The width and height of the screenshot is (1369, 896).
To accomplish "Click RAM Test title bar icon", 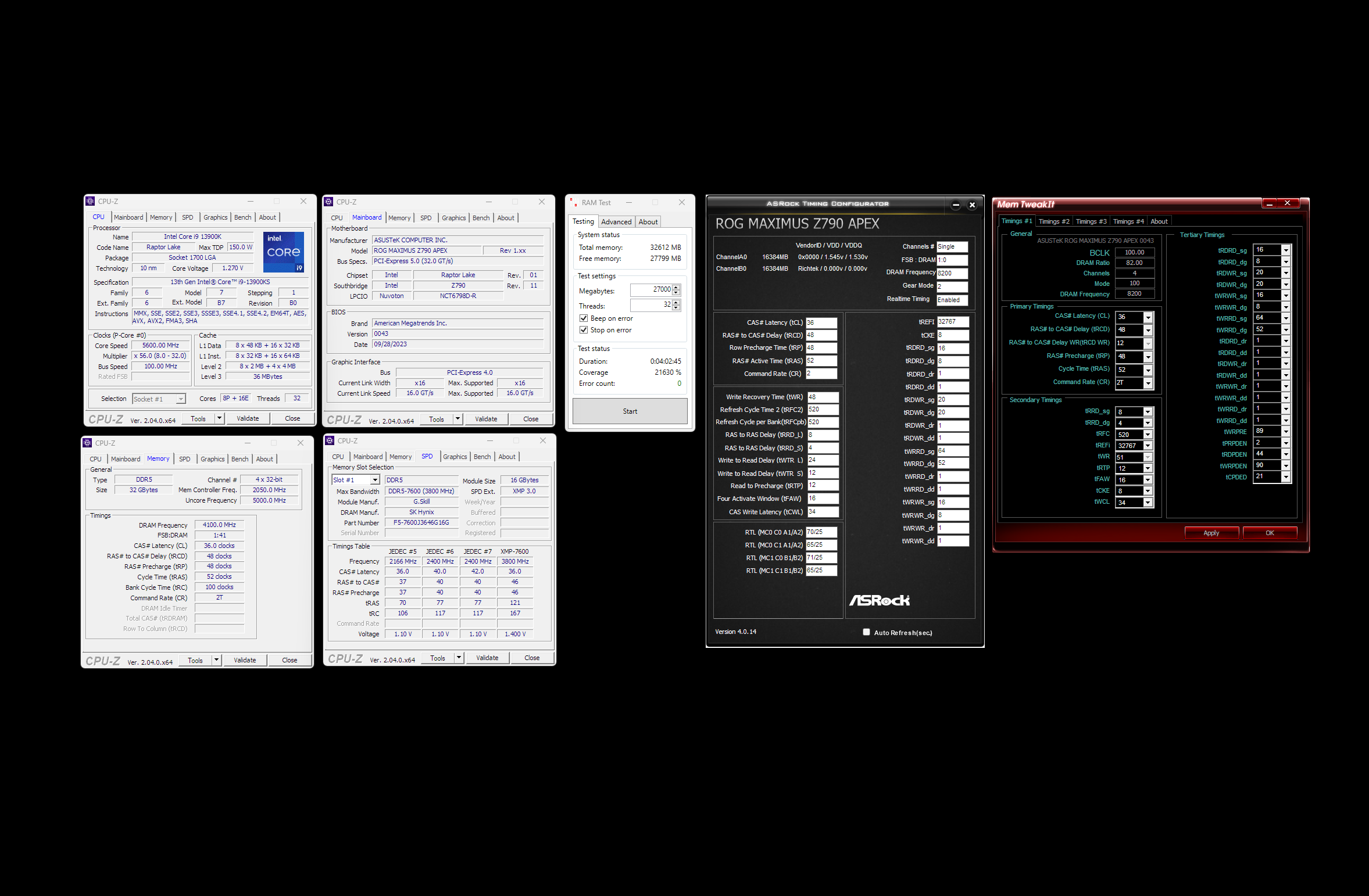I will tap(573, 203).
